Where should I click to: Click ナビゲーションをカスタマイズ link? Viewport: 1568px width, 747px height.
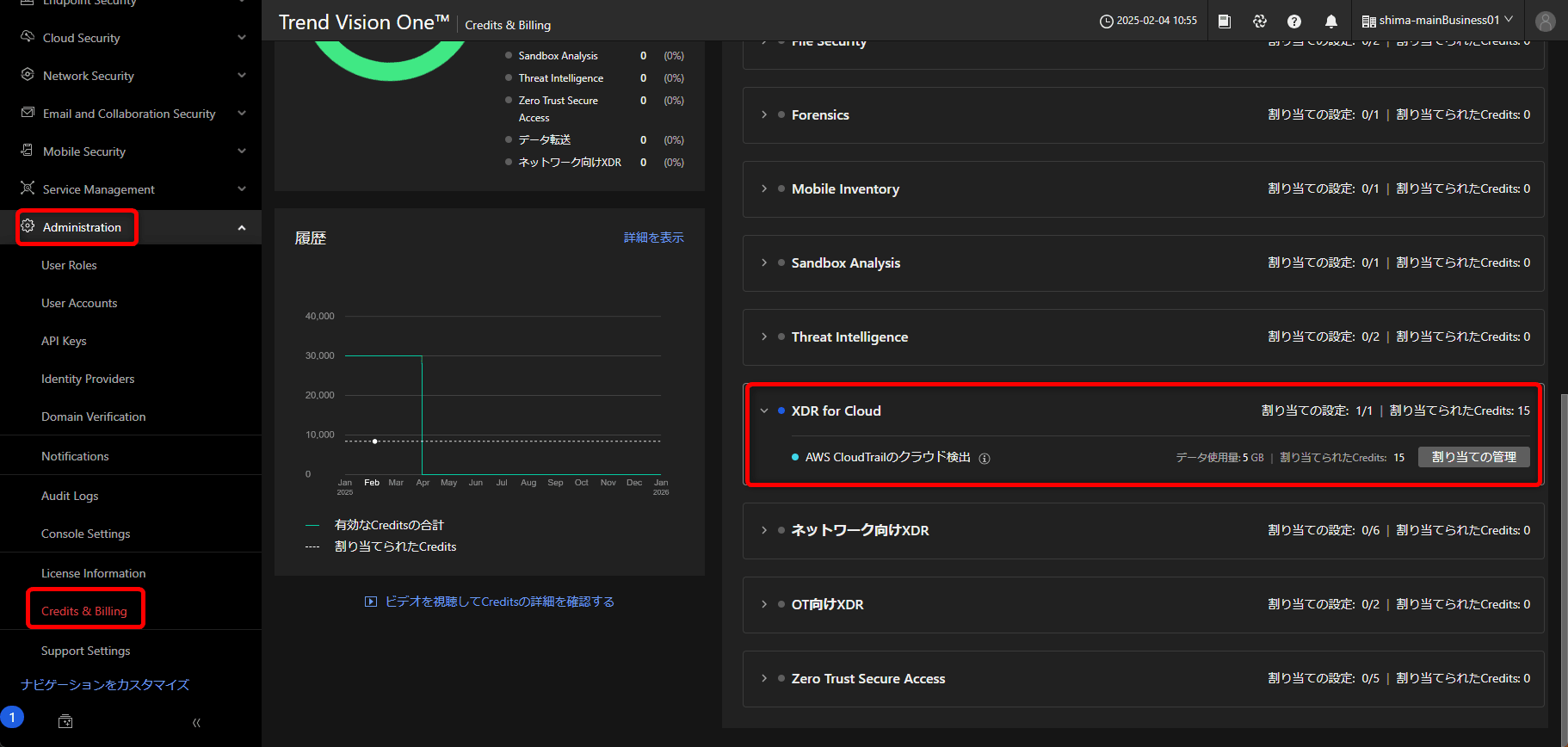click(105, 685)
